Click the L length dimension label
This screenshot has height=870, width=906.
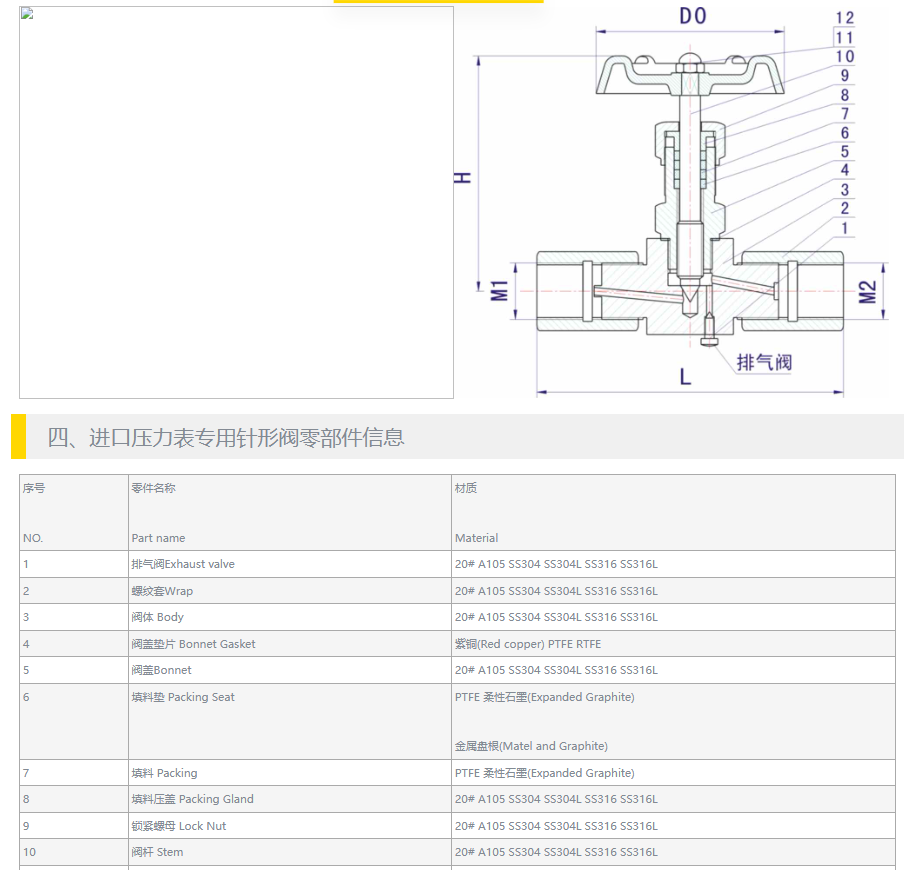pos(685,377)
